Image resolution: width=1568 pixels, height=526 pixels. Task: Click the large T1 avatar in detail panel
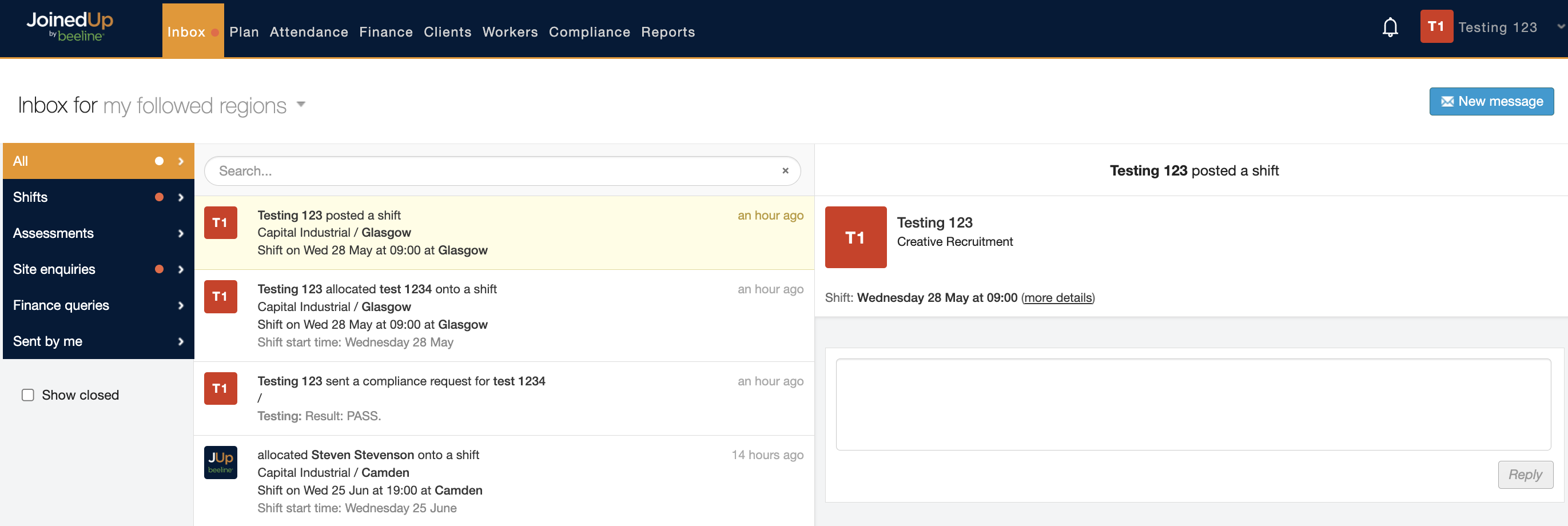tap(855, 237)
